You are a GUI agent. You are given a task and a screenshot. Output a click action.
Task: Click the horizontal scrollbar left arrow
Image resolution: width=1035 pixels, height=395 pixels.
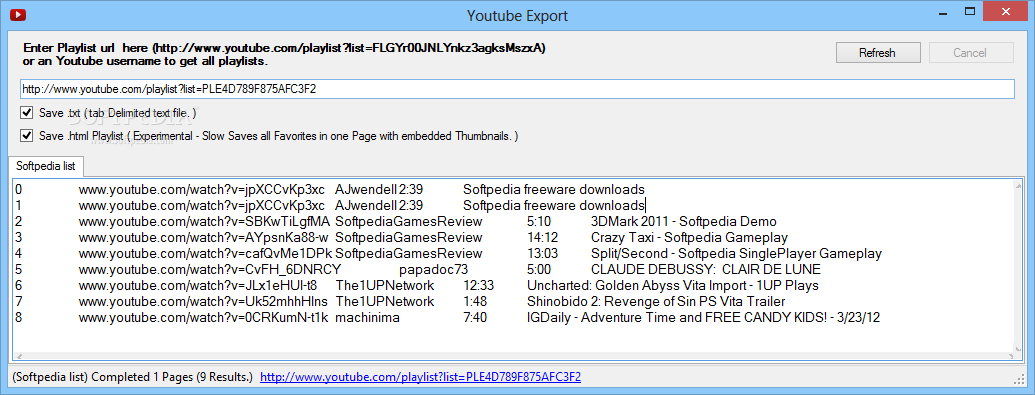tap(18, 356)
